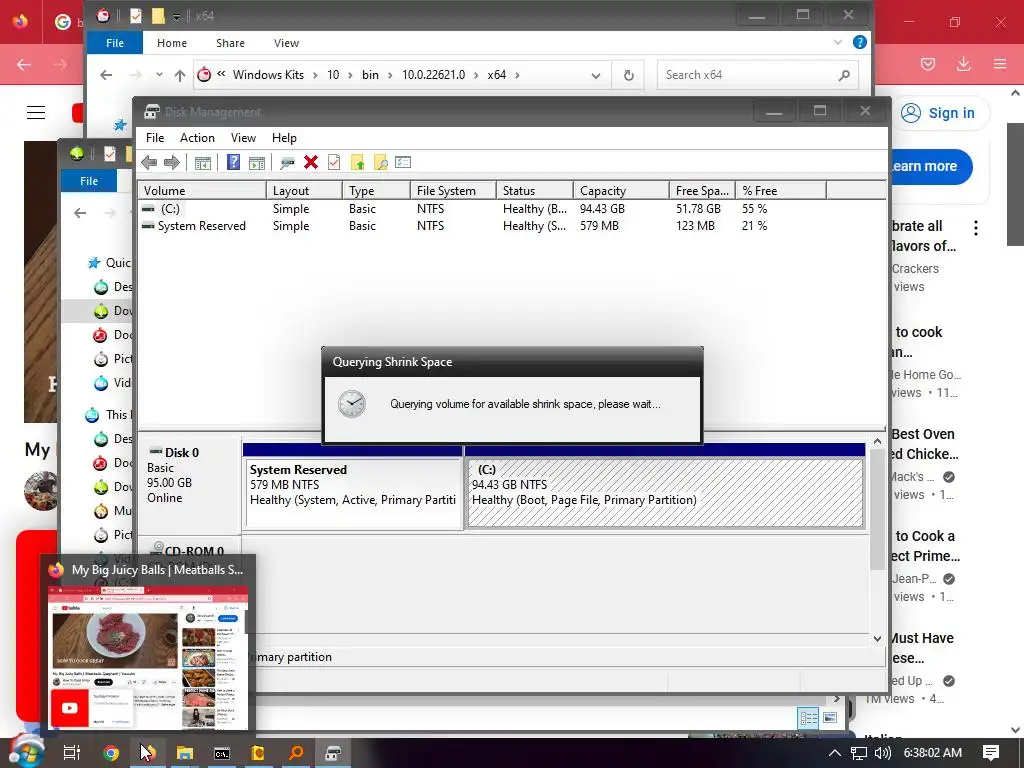This screenshot has width=1024, height=768.
Task: Open the Action menu in Disk Management
Action: [197, 138]
